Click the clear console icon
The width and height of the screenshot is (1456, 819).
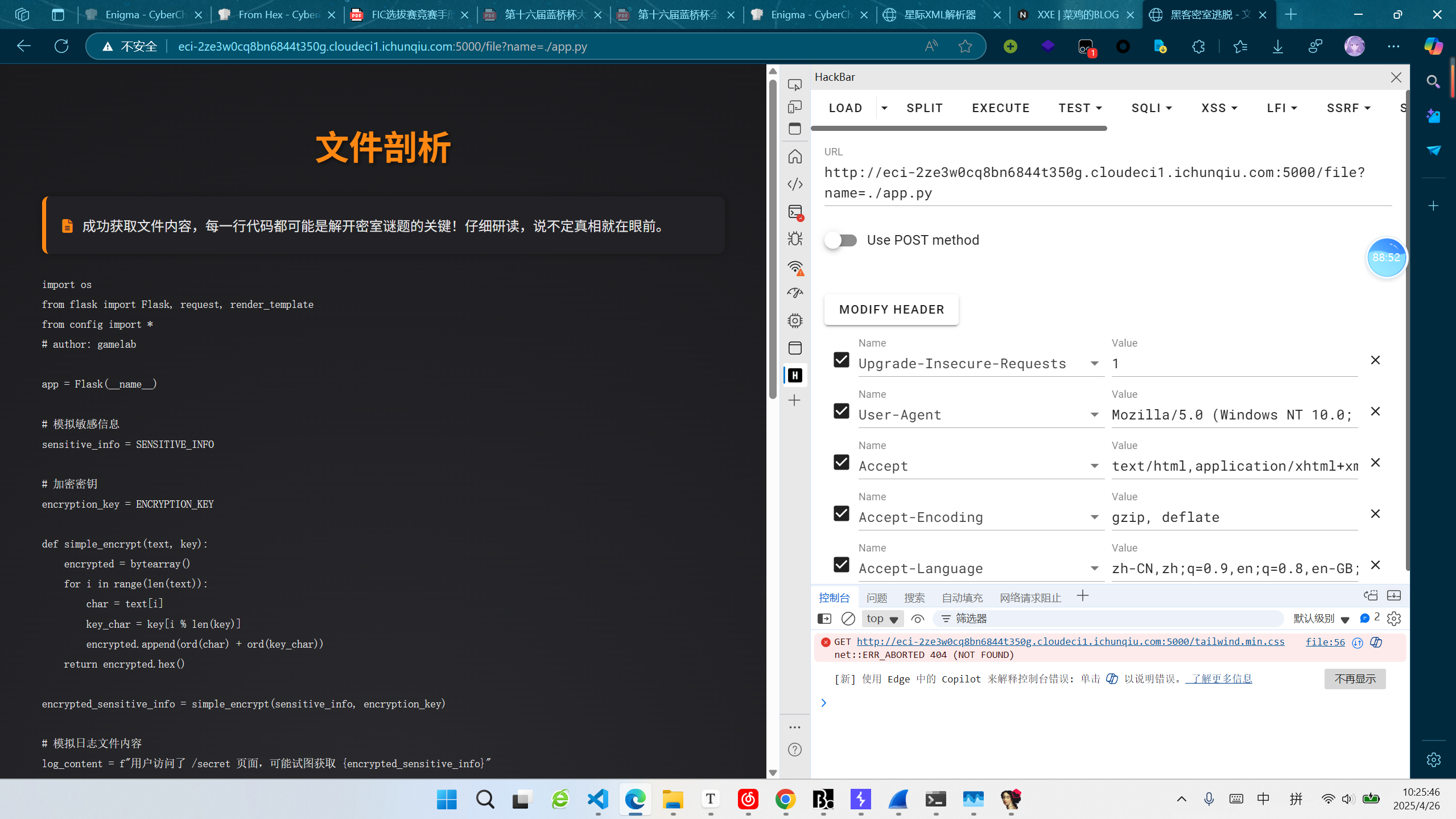pos(848,619)
